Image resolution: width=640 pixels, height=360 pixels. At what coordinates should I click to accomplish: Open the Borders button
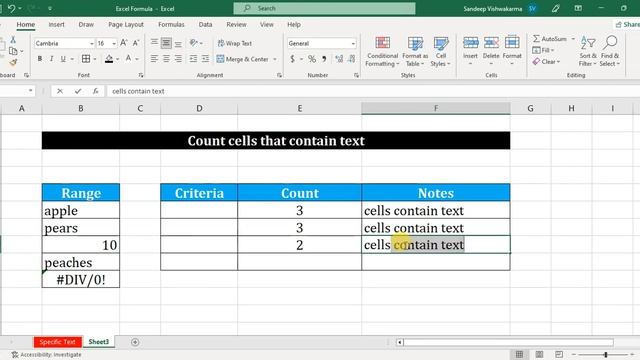[x=86, y=59]
